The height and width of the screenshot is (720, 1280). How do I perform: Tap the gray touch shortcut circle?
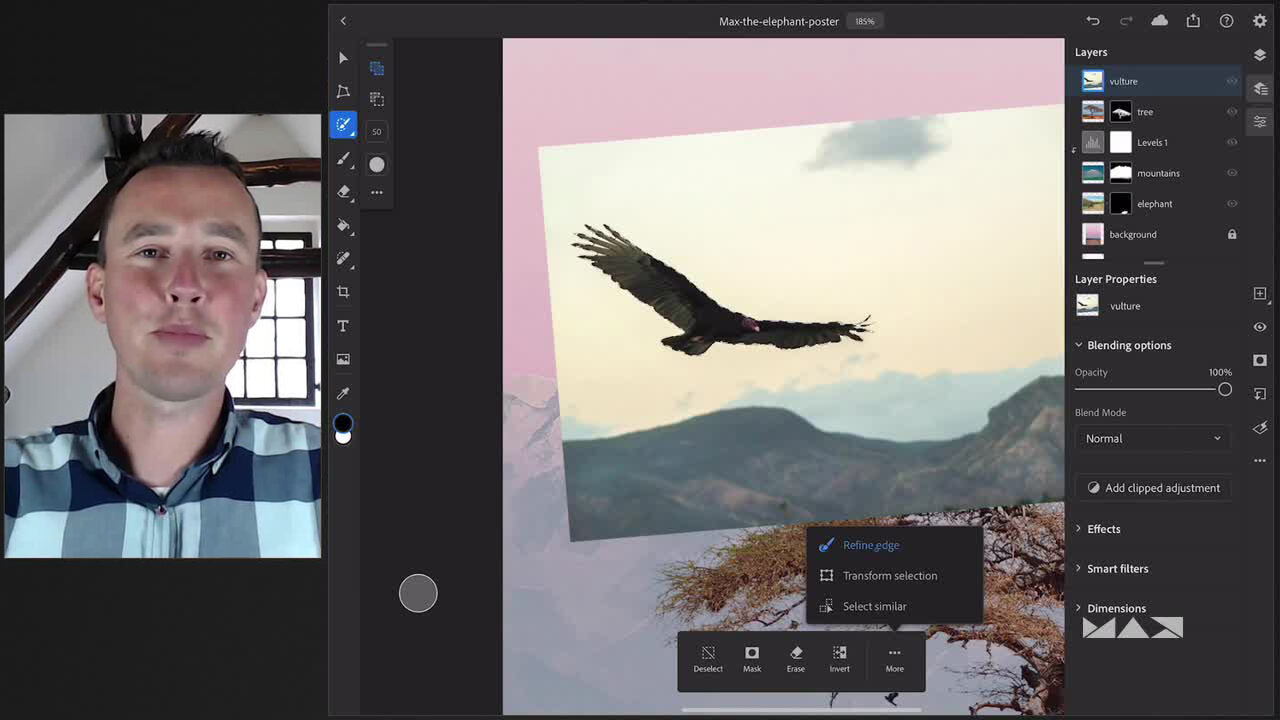418,593
